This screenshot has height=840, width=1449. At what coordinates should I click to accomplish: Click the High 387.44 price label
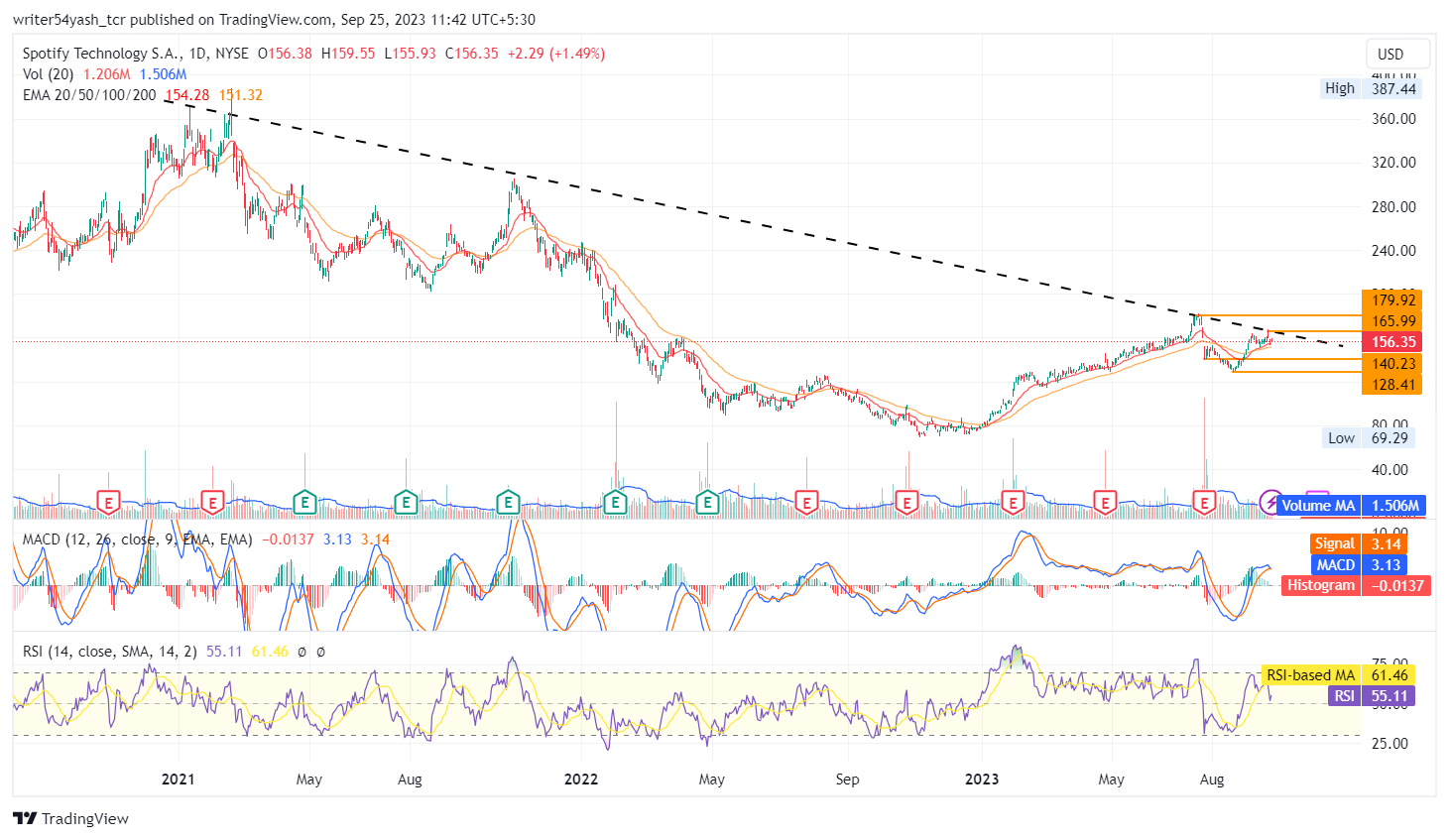pyautogui.click(x=1371, y=88)
